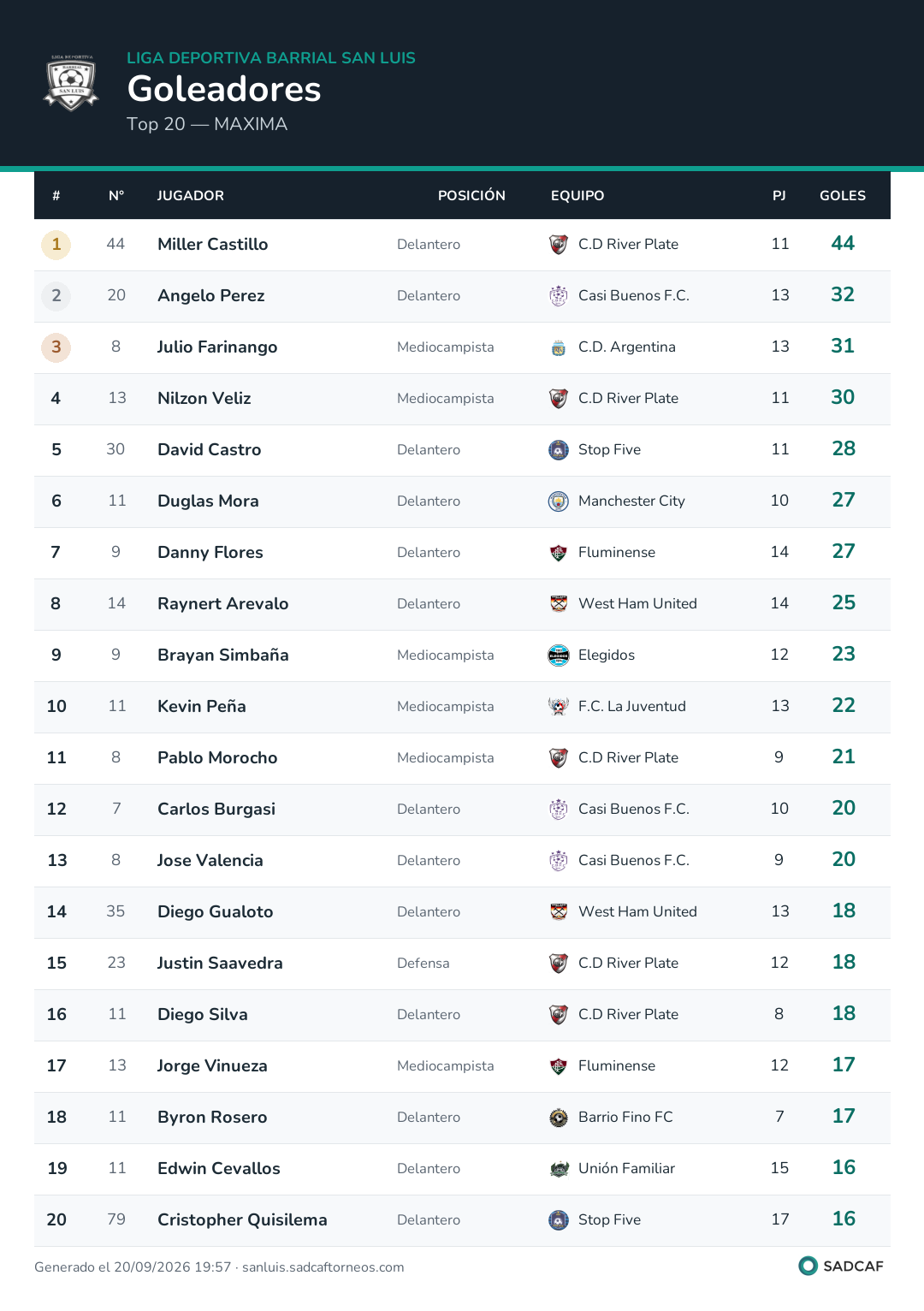The width and height of the screenshot is (924, 1311).
Task: Click Cristopher Quisilema's goals total of 16
Action: click(x=844, y=1219)
